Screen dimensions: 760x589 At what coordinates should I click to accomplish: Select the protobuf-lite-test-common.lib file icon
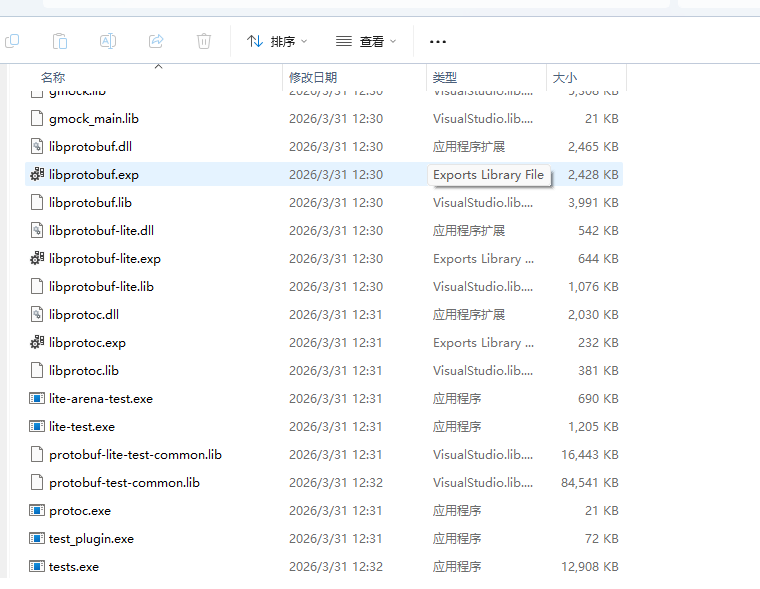click(37, 455)
